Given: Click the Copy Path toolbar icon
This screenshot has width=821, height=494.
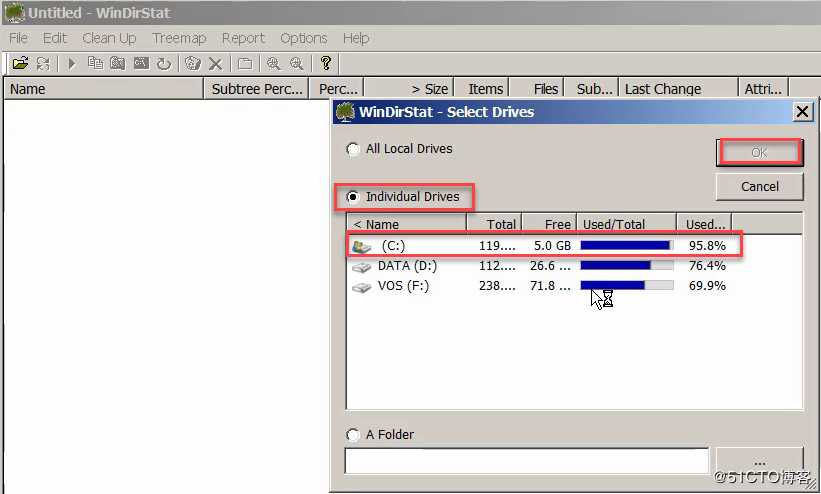Looking at the screenshot, I should pyautogui.click(x=95, y=63).
